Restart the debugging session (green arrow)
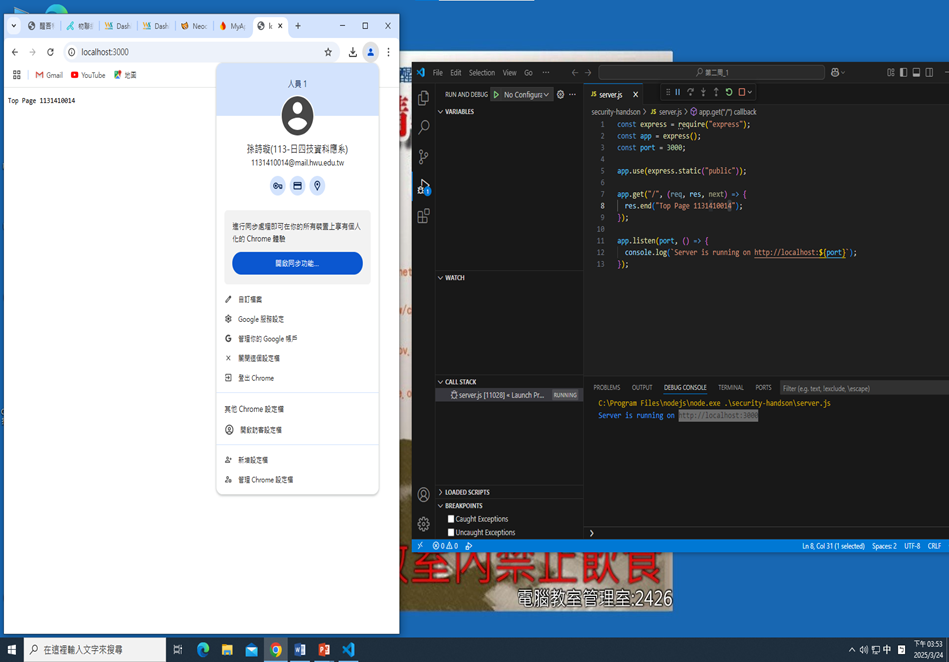 pyautogui.click(x=728, y=93)
